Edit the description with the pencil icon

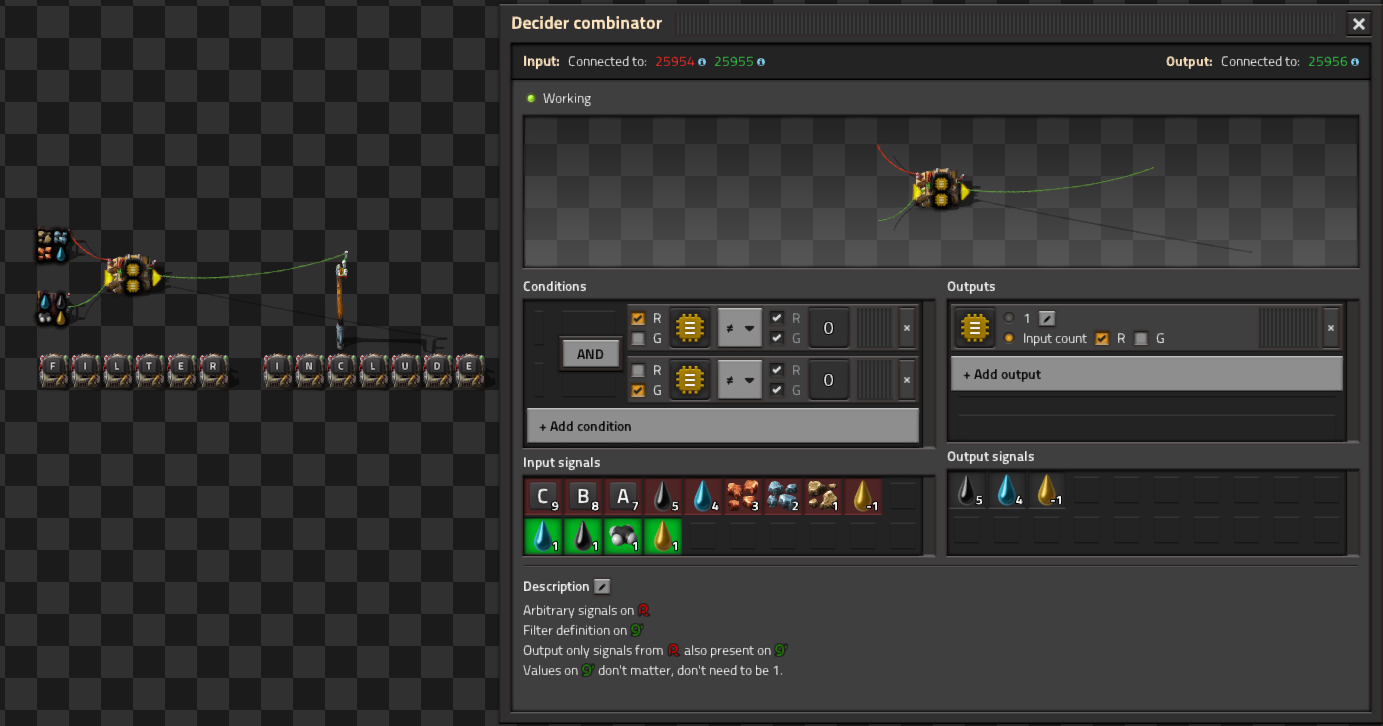tap(602, 586)
